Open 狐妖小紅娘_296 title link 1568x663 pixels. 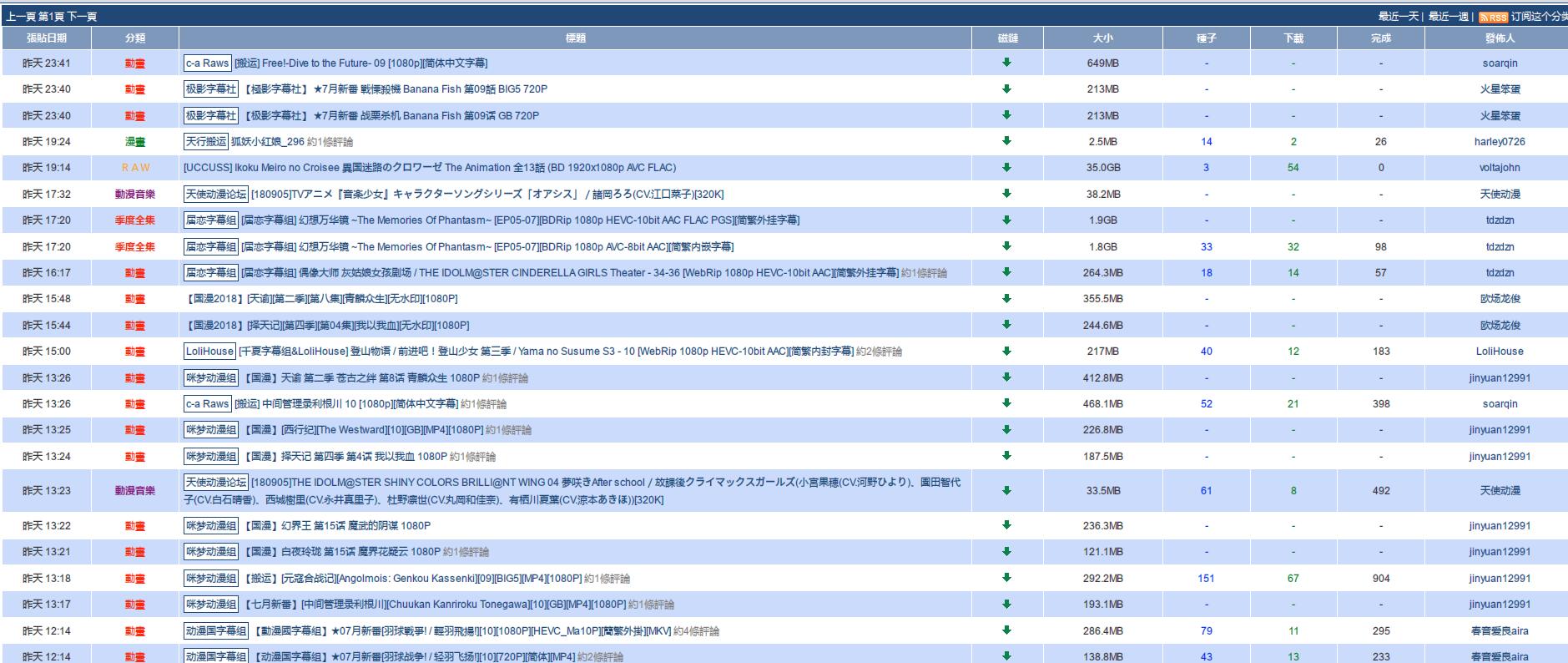(x=268, y=141)
